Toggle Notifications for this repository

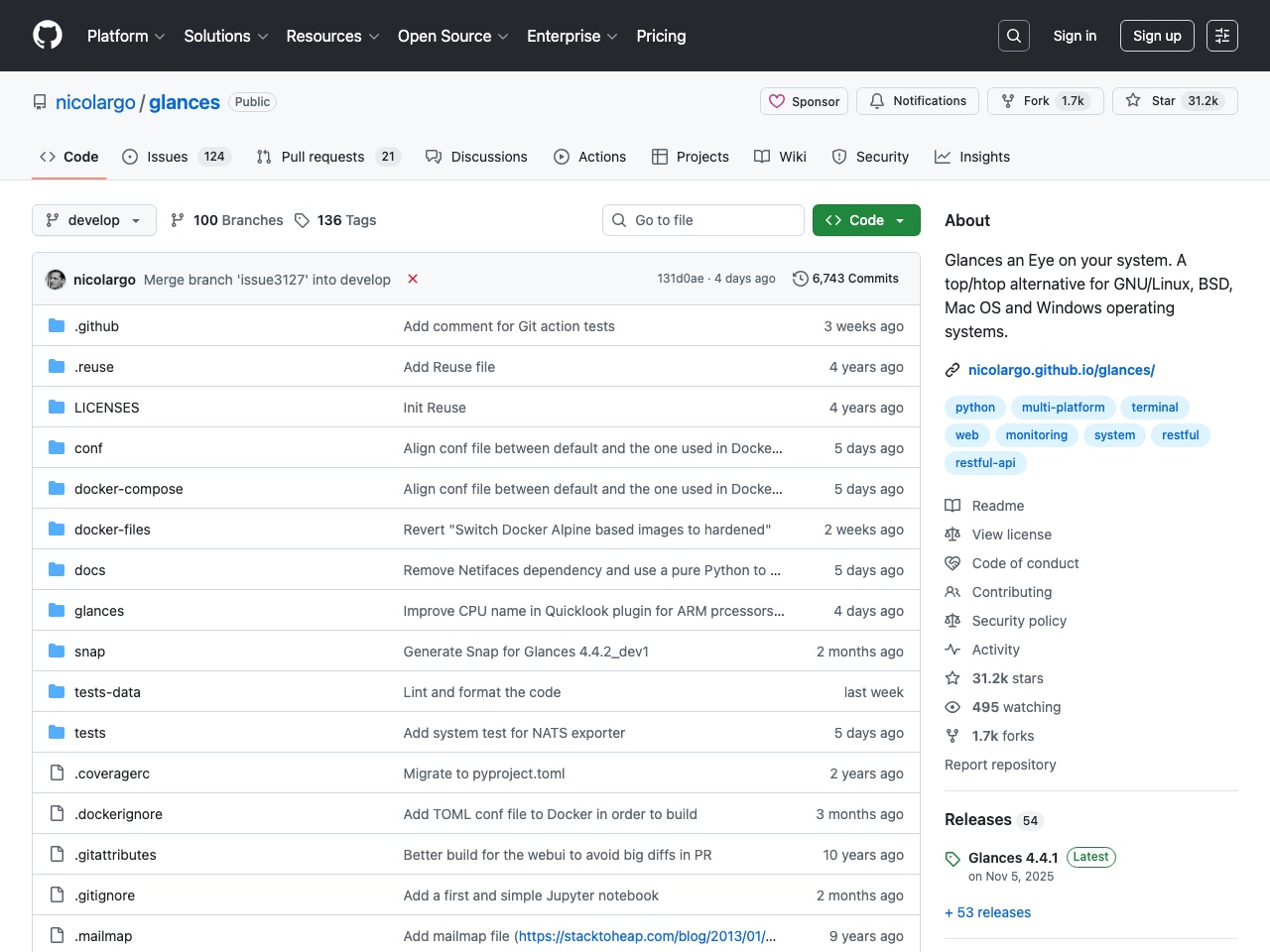917,100
